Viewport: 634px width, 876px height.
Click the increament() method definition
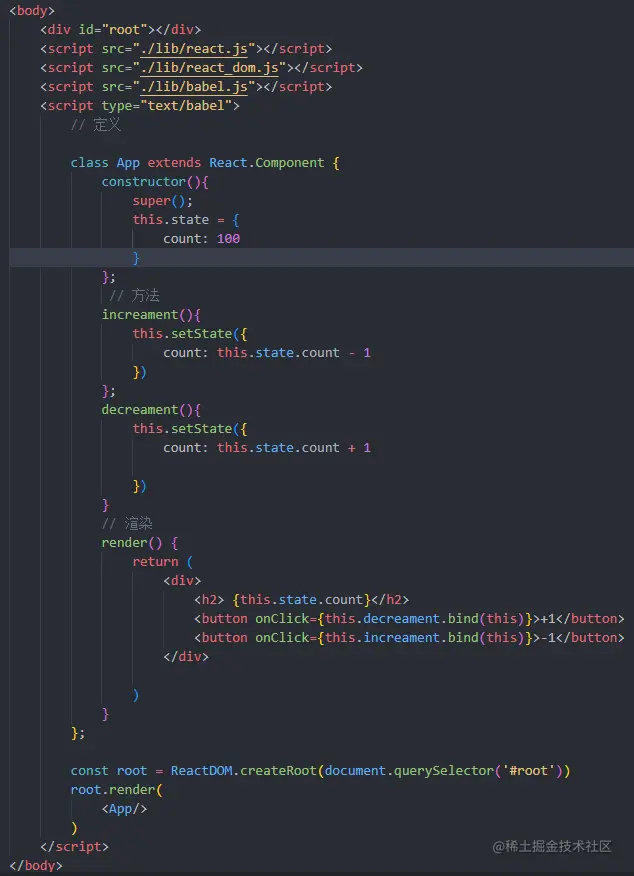point(151,315)
